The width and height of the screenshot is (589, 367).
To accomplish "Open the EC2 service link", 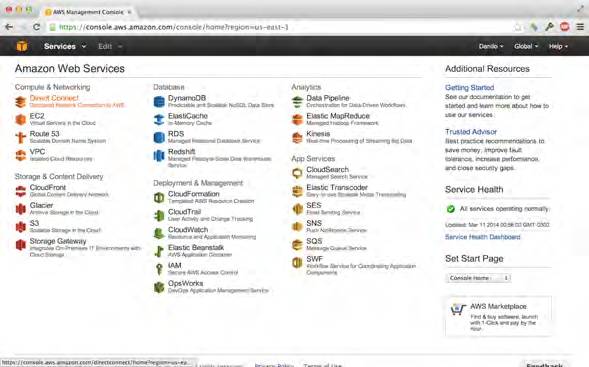I will (37, 116).
